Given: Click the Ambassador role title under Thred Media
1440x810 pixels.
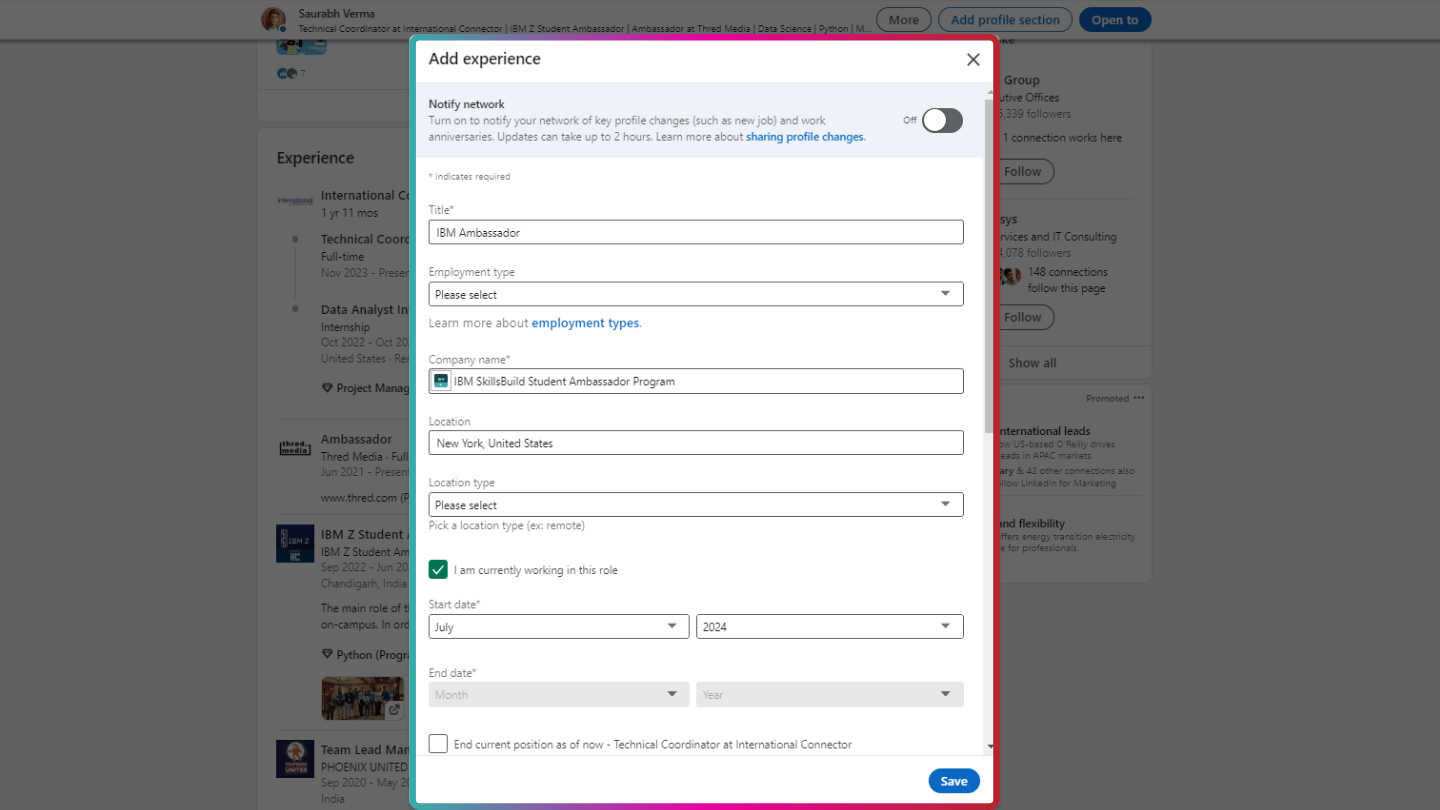Looking at the screenshot, I should tap(356, 439).
